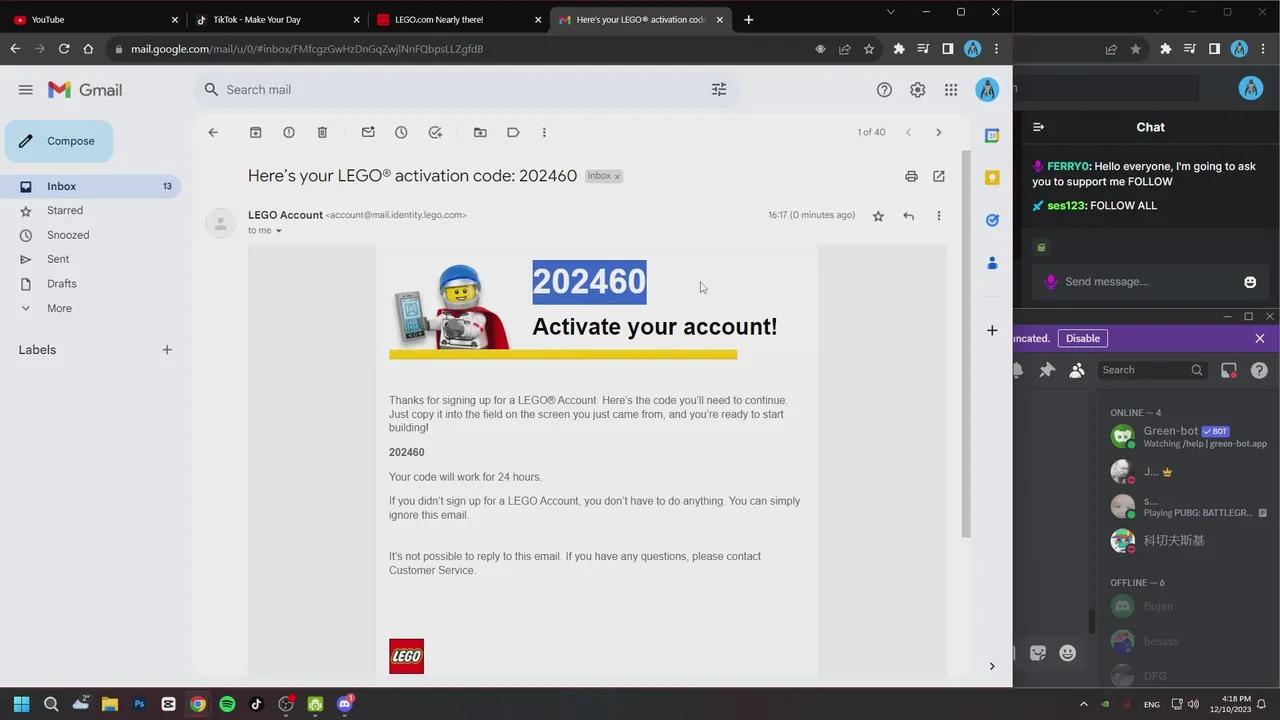Switch to the TikTok browser tab
Screen dimensions: 1280x720
(x=257, y=19)
